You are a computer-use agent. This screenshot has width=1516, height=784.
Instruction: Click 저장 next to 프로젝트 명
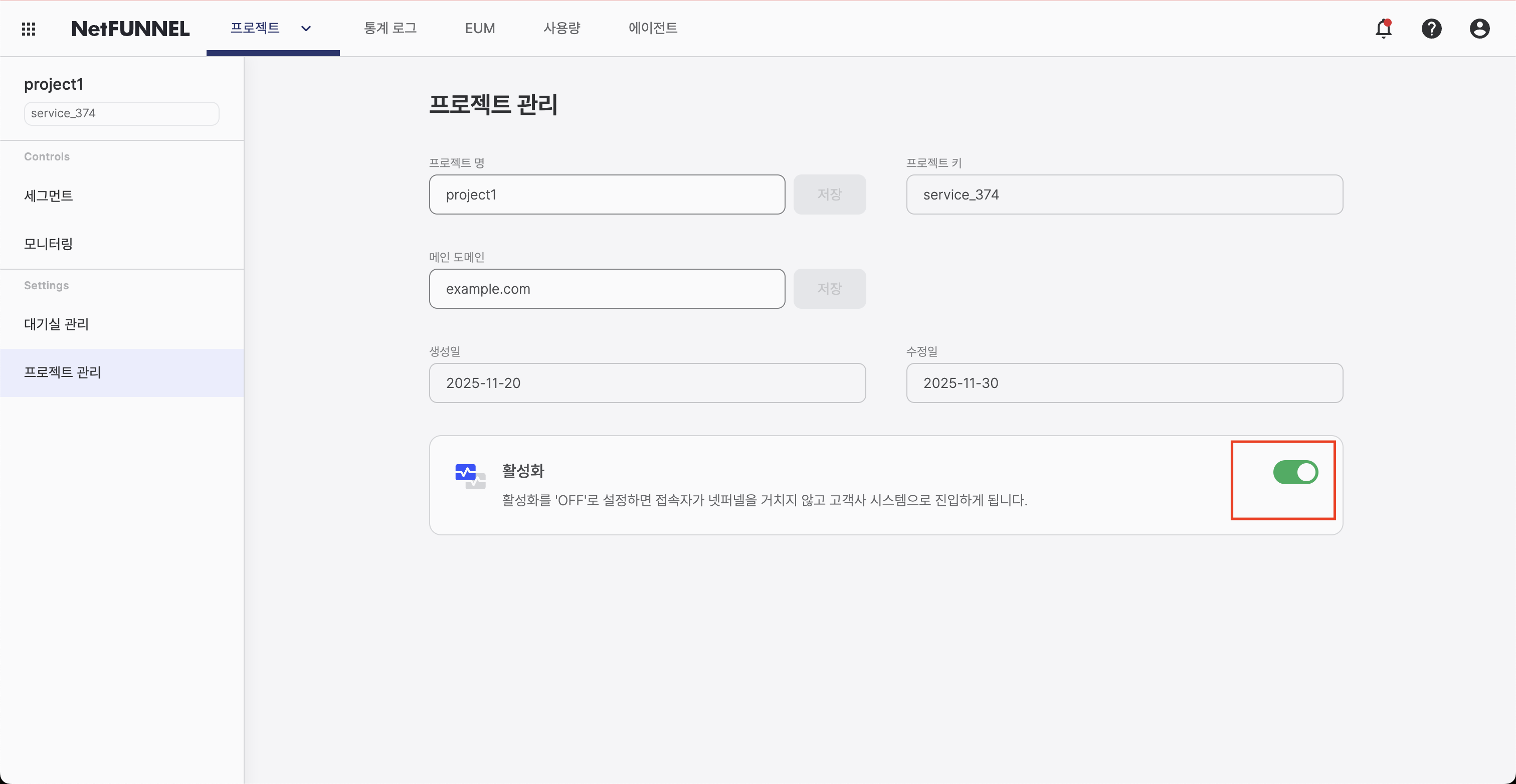pos(829,194)
